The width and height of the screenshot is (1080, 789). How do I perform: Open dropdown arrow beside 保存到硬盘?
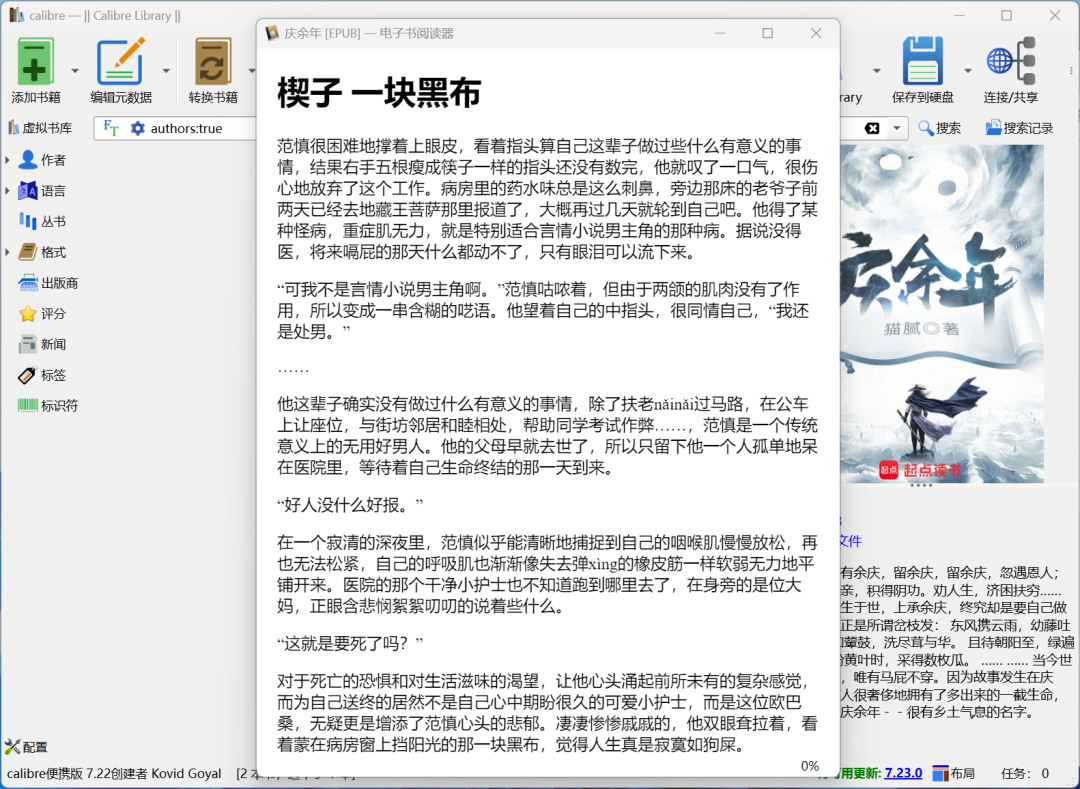pos(967,71)
